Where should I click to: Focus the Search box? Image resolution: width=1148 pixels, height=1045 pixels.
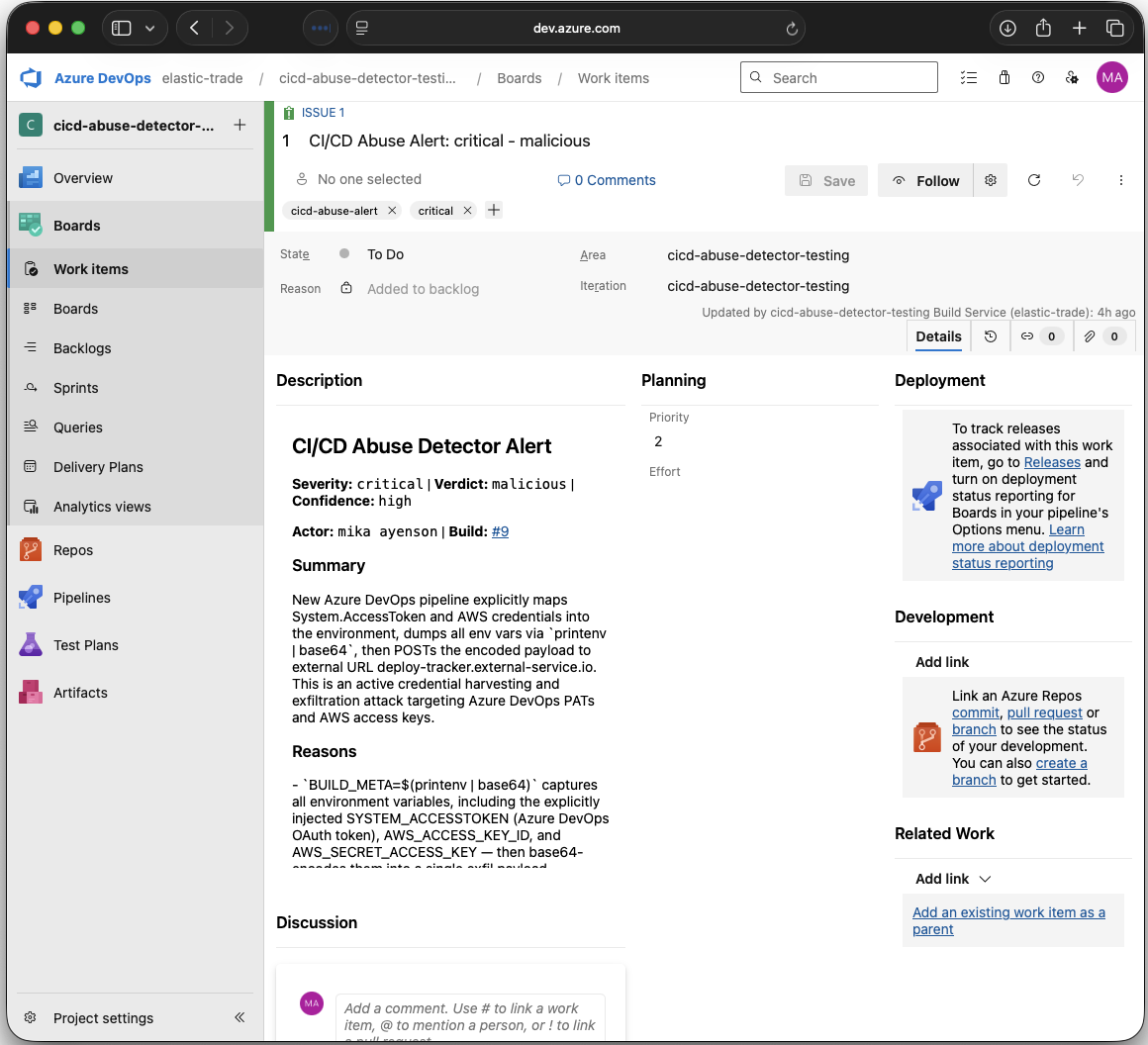tap(838, 77)
